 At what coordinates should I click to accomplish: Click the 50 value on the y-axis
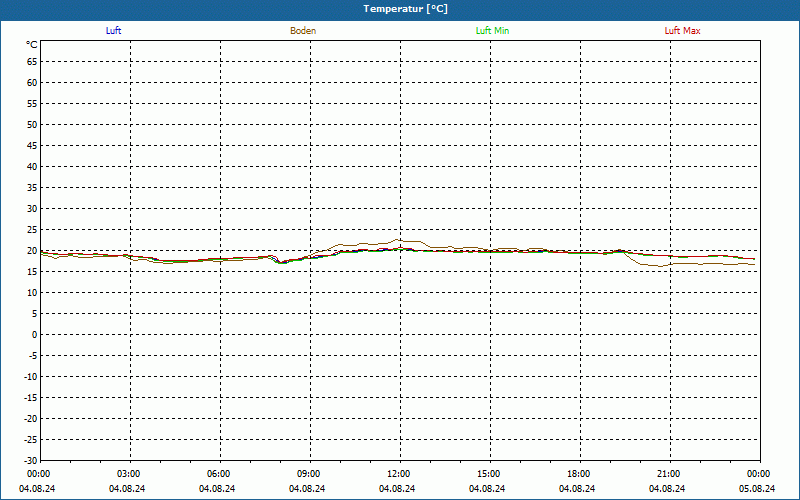(32, 124)
